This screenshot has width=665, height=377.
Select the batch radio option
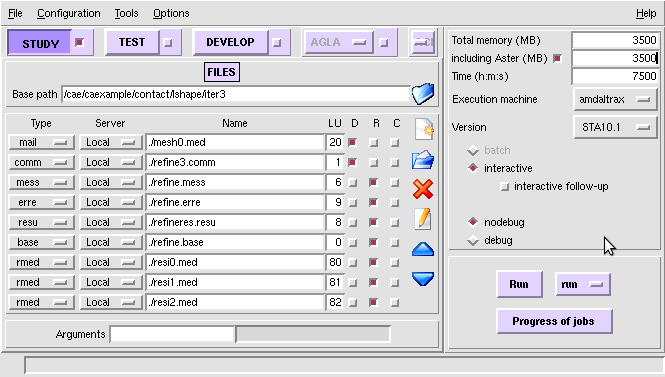[473, 151]
